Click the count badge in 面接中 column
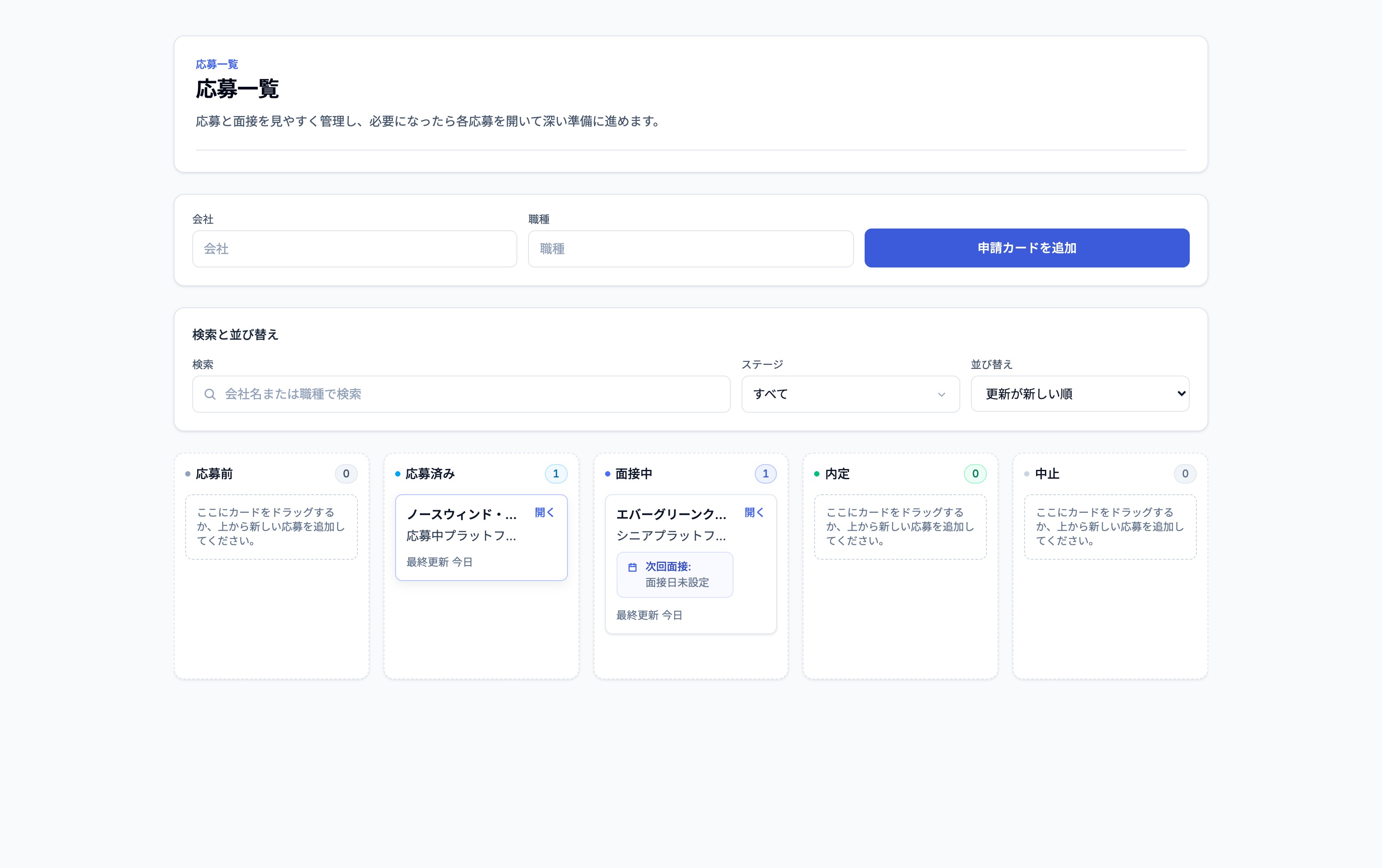Screen dimensions: 1382x868 765,474
